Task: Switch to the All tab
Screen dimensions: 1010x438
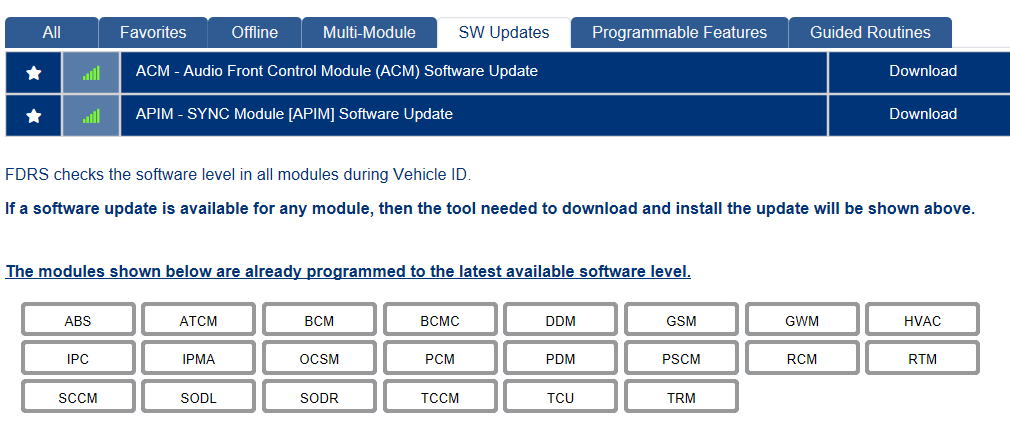Action: 52,33
